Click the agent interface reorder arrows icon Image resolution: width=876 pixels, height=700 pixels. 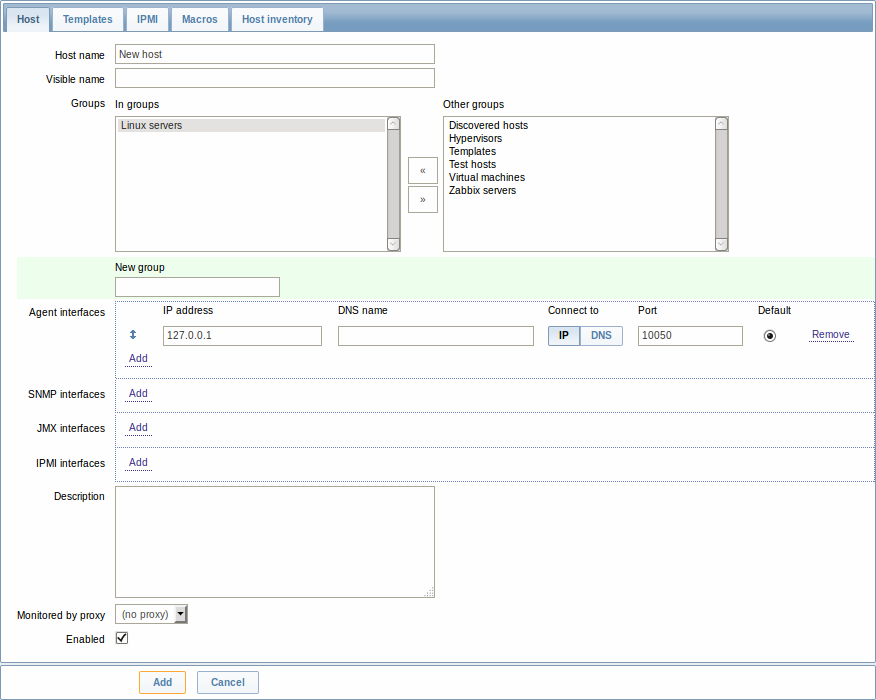(x=133, y=335)
